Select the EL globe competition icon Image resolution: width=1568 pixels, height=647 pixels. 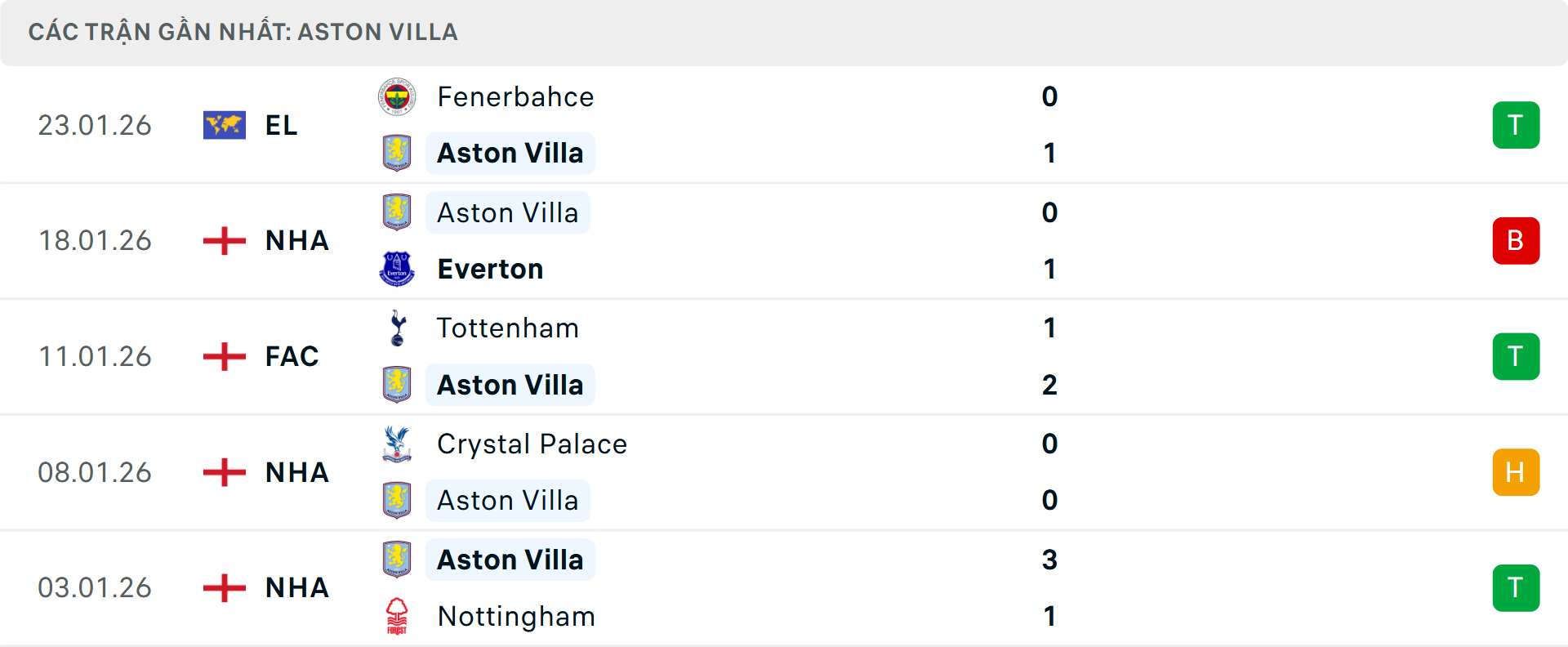(x=224, y=125)
